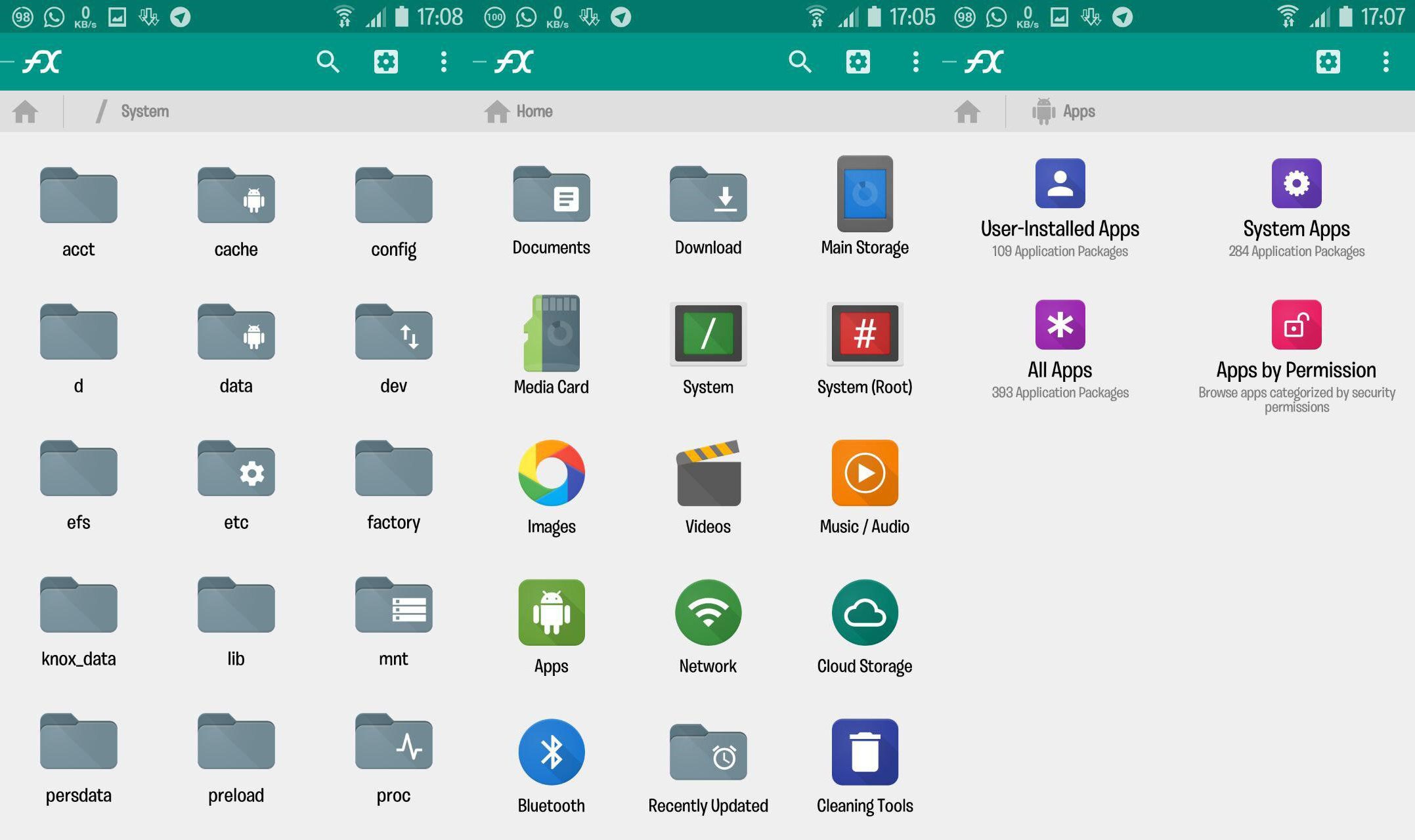1415x840 pixels.
Task: Tap the FX logo in Apps screen
Action: click(x=984, y=62)
